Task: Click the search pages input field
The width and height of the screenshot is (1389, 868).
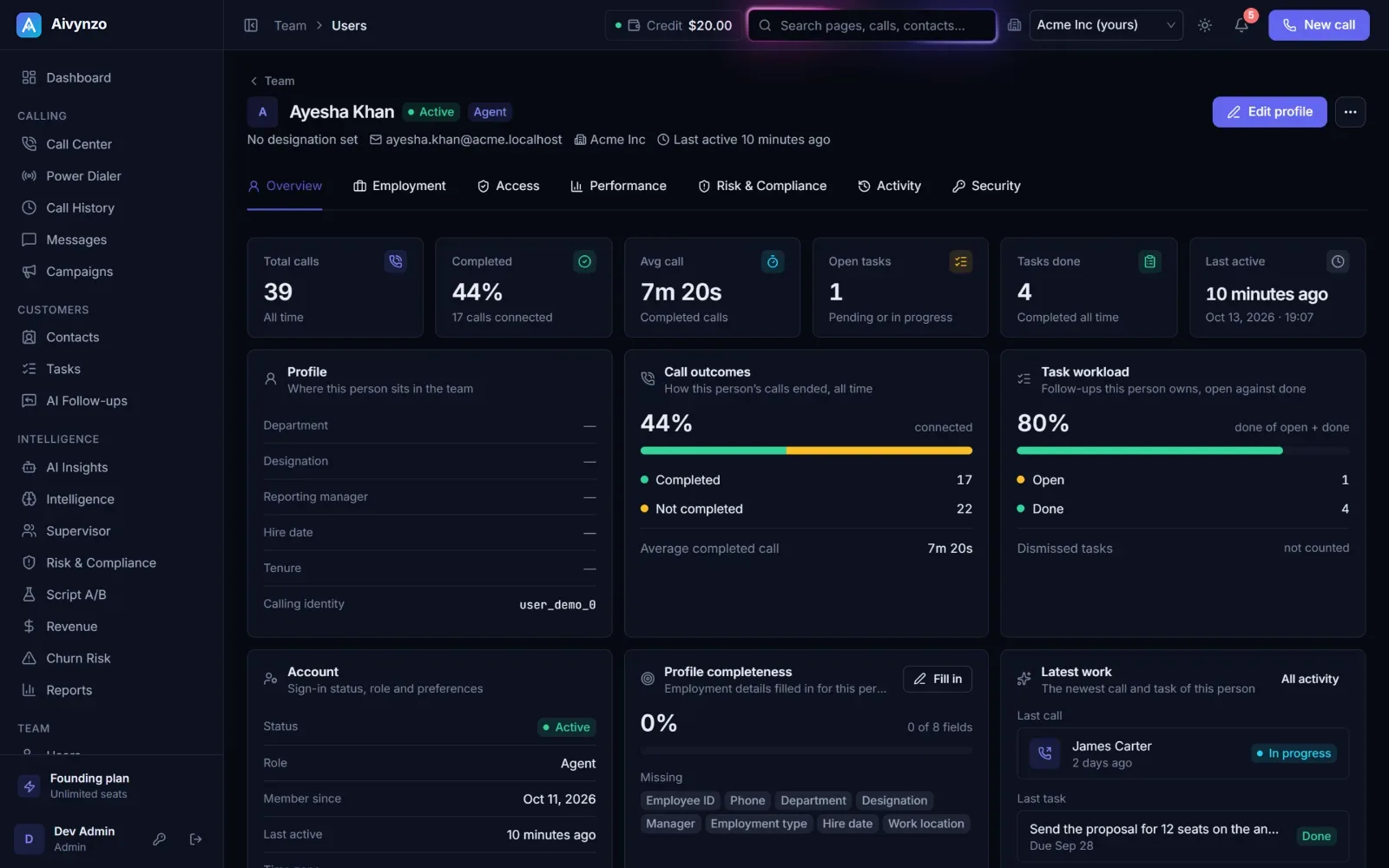Action: pyautogui.click(x=872, y=25)
